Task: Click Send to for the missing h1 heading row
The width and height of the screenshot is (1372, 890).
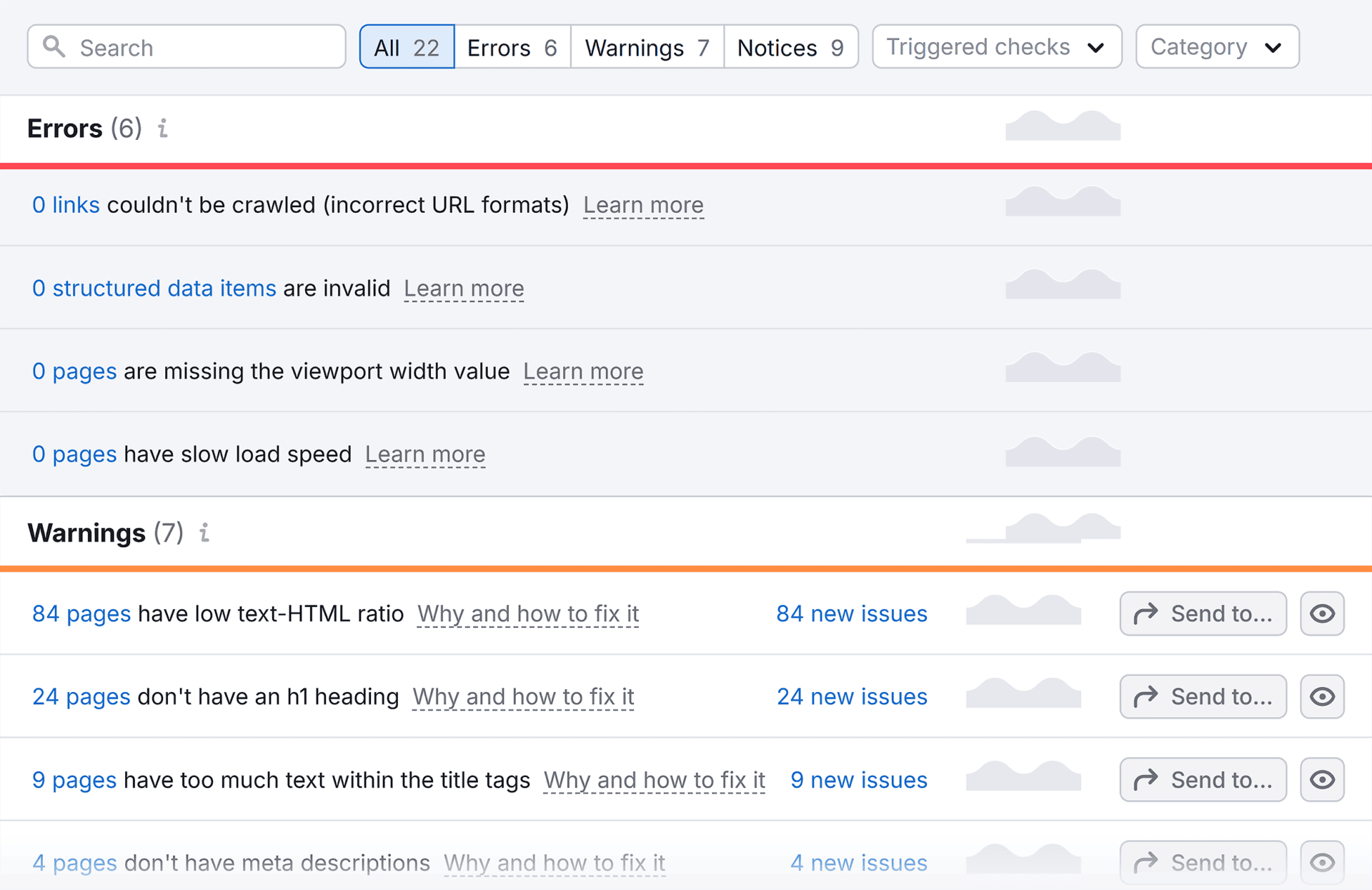Action: pyautogui.click(x=1203, y=696)
